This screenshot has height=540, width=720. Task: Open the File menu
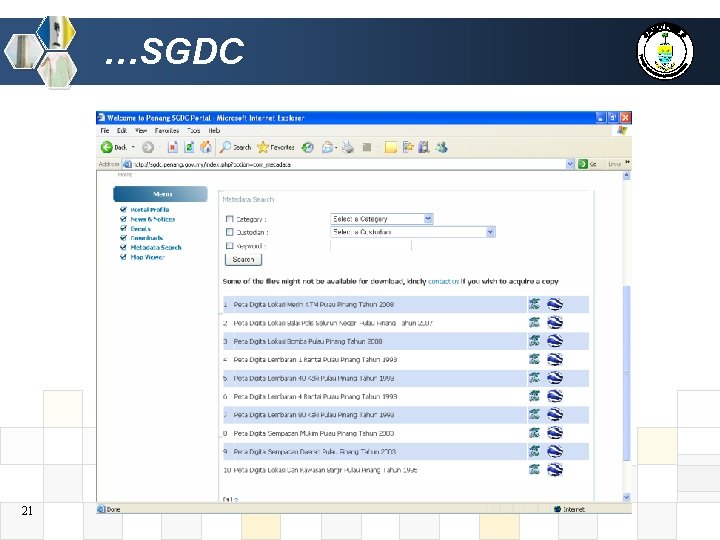point(105,130)
